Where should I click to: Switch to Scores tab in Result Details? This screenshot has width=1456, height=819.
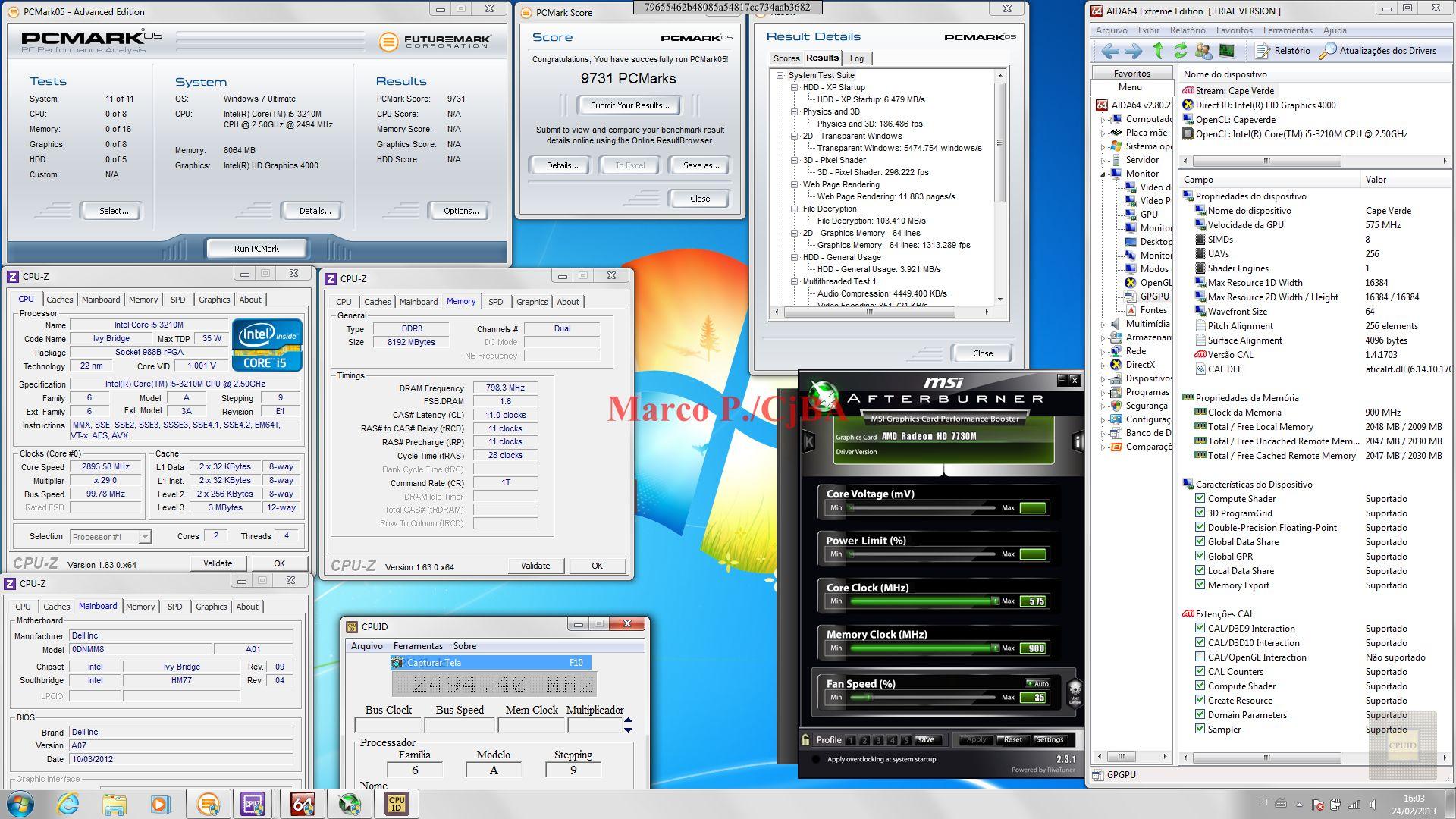(786, 58)
